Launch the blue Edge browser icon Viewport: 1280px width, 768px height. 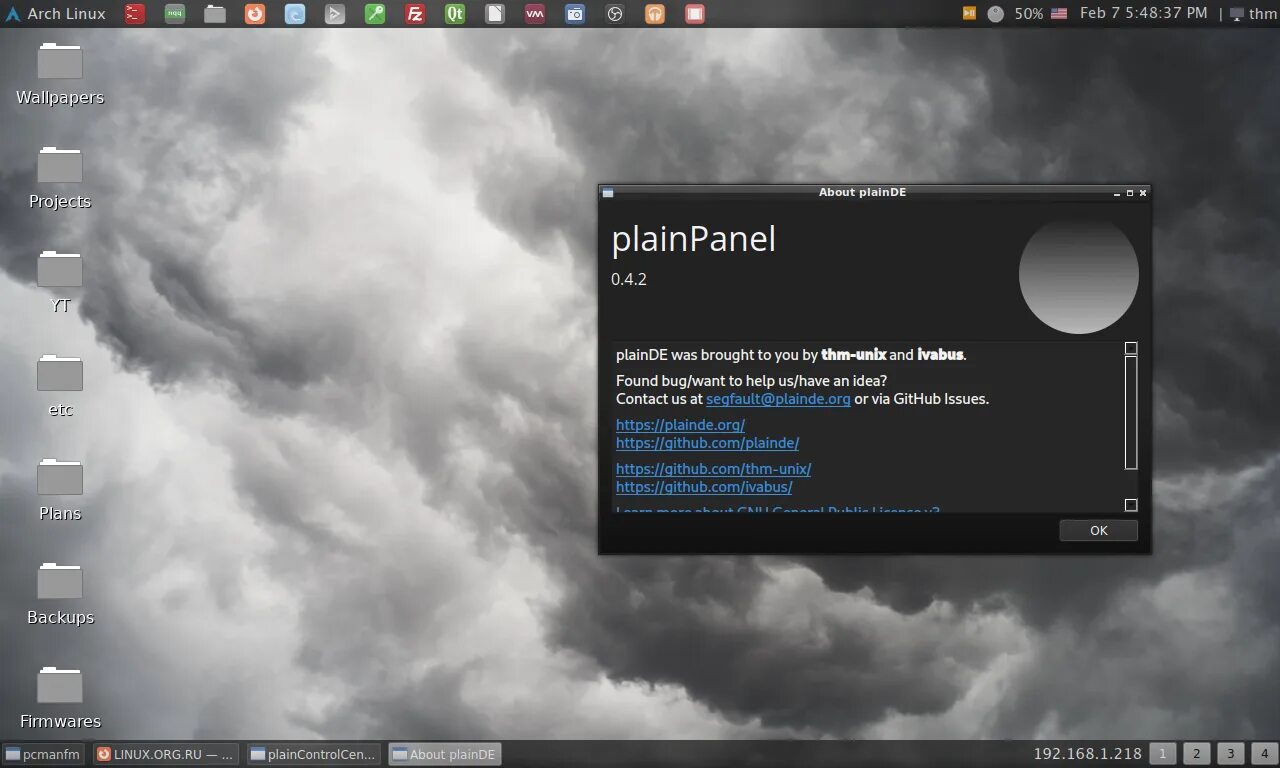click(x=295, y=14)
